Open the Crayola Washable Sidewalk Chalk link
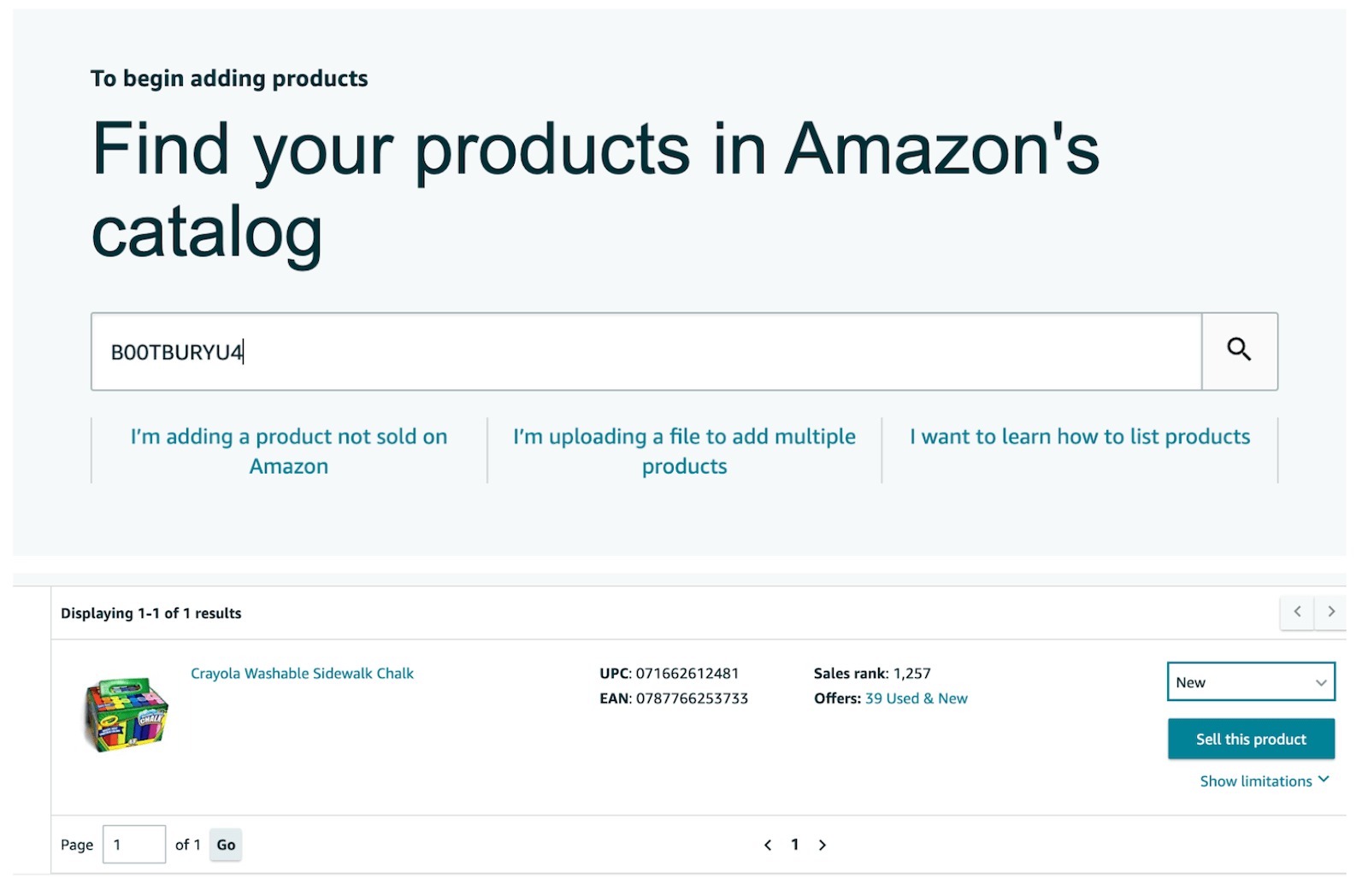This screenshot has height=896, width=1368. [302, 674]
